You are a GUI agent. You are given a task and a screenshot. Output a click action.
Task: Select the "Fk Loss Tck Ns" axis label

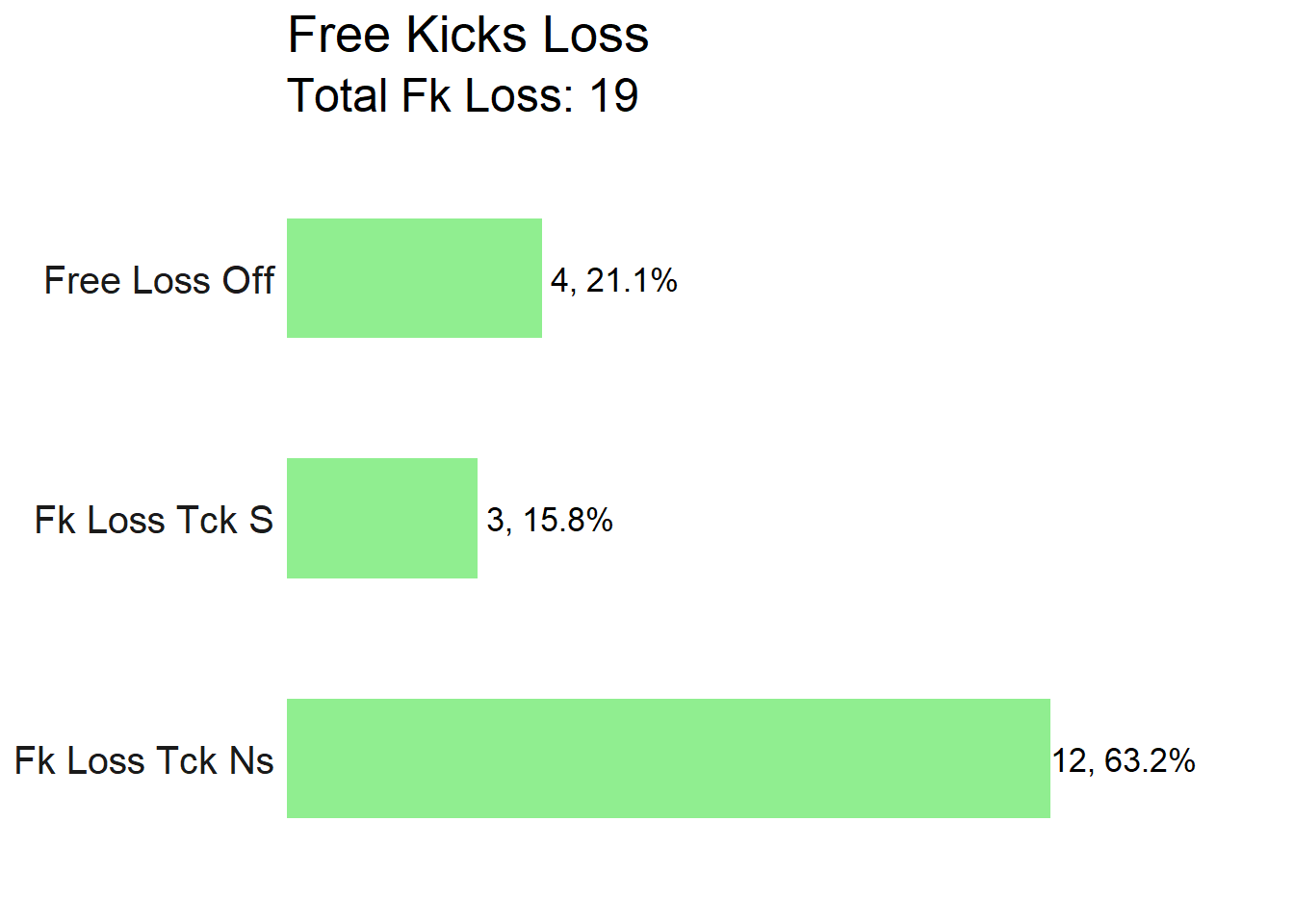(144, 760)
